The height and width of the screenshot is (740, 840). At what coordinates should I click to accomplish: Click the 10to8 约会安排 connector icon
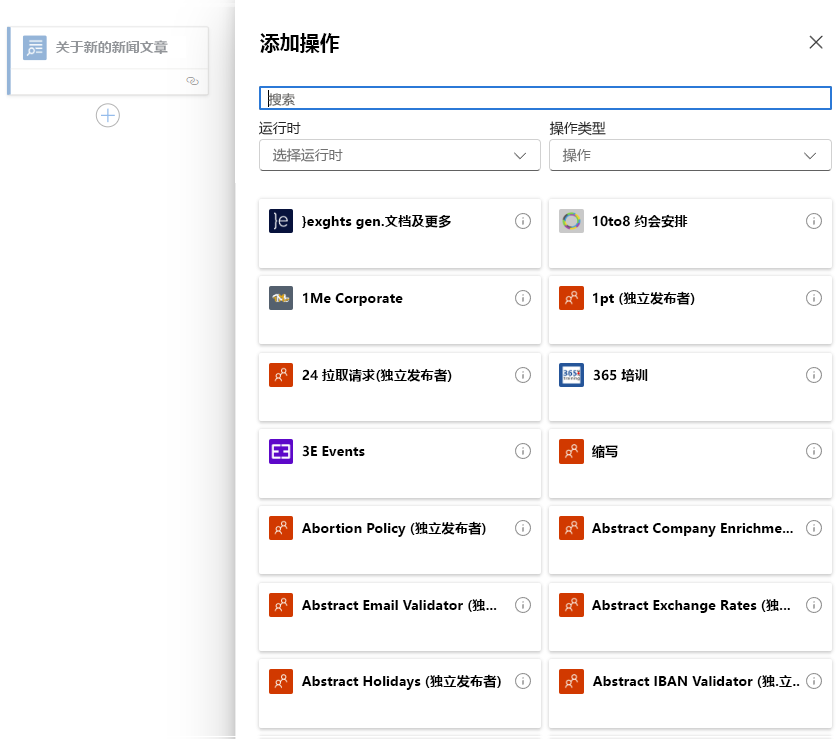coord(571,221)
